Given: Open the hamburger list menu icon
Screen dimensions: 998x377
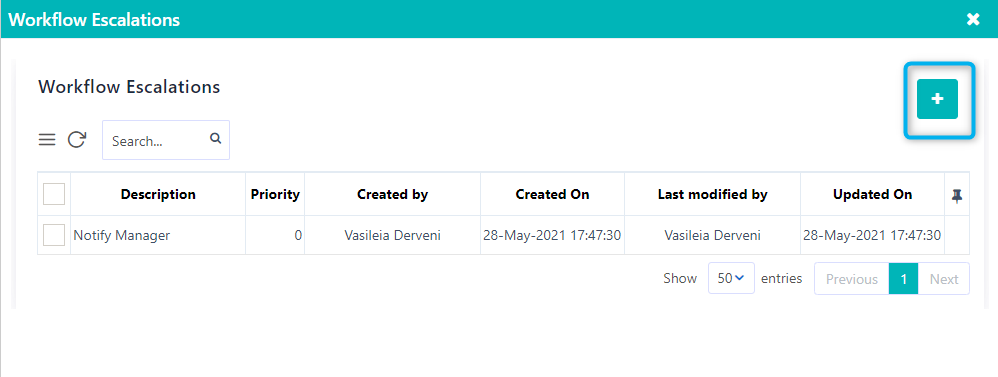Looking at the screenshot, I should (x=47, y=139).
